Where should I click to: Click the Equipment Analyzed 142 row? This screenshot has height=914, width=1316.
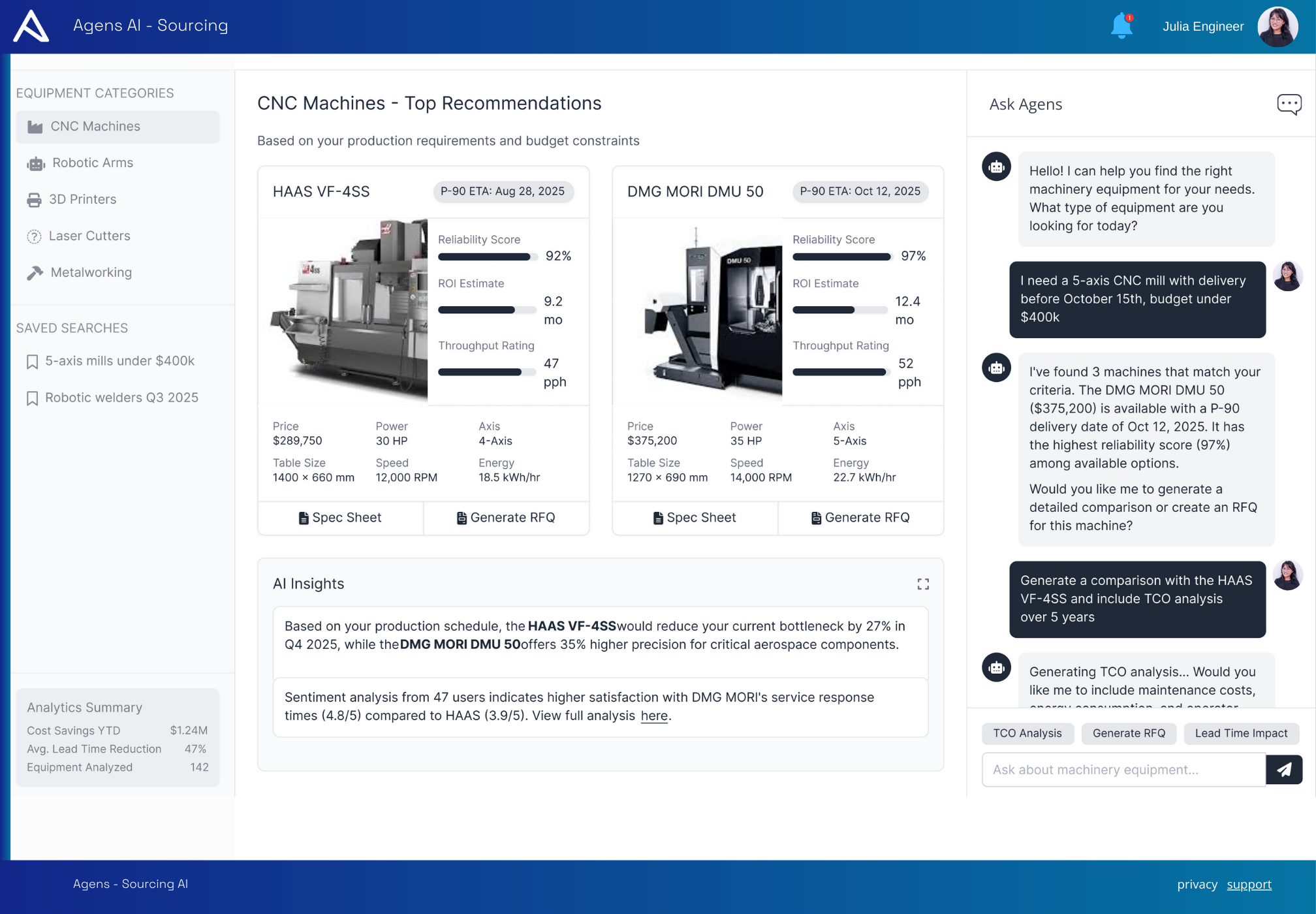(x=117, y=767)
